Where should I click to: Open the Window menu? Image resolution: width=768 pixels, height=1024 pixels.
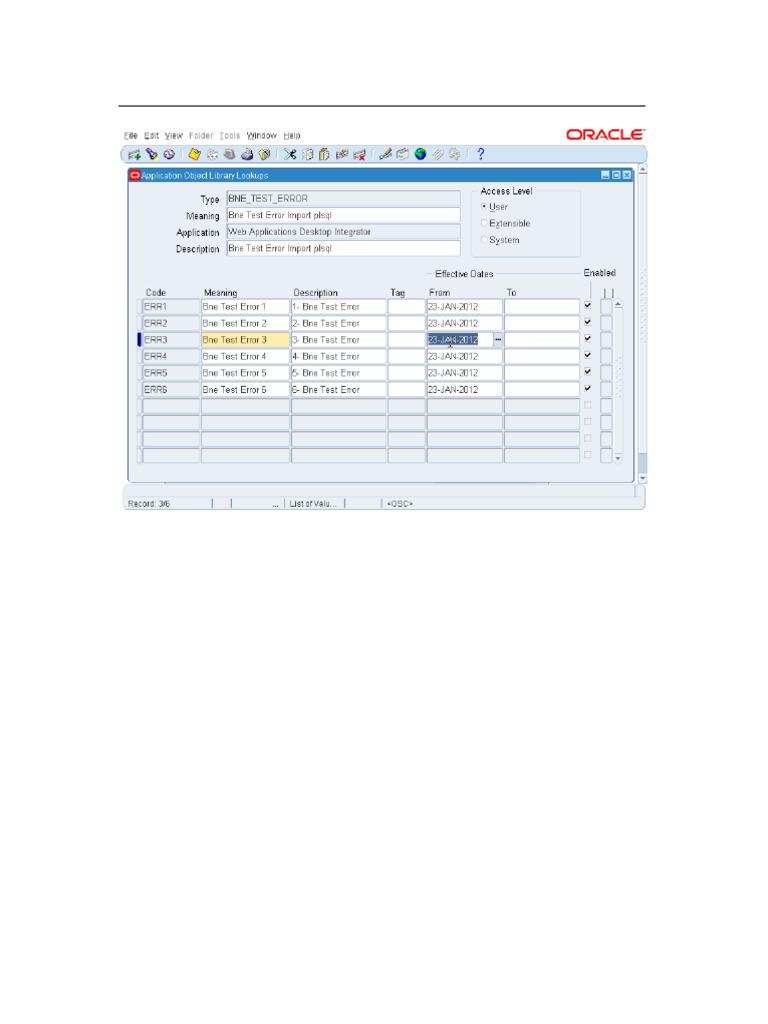click(x=261, y=136)
